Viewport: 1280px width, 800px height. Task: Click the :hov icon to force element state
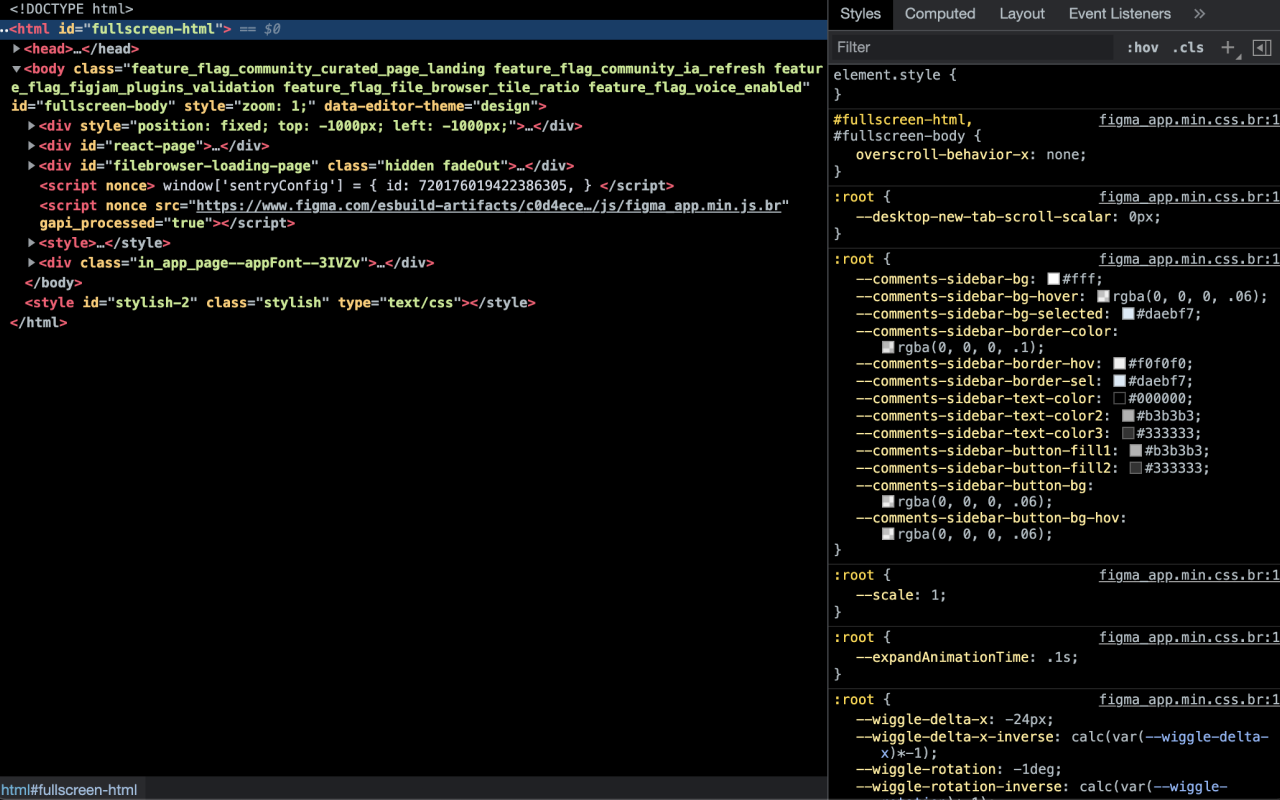(1142, 47)
